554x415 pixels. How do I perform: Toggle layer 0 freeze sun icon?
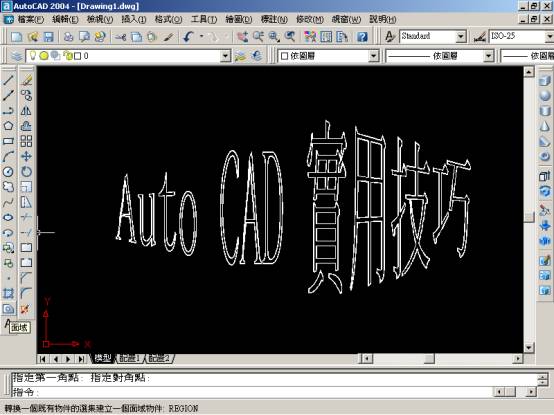(44, 55)
